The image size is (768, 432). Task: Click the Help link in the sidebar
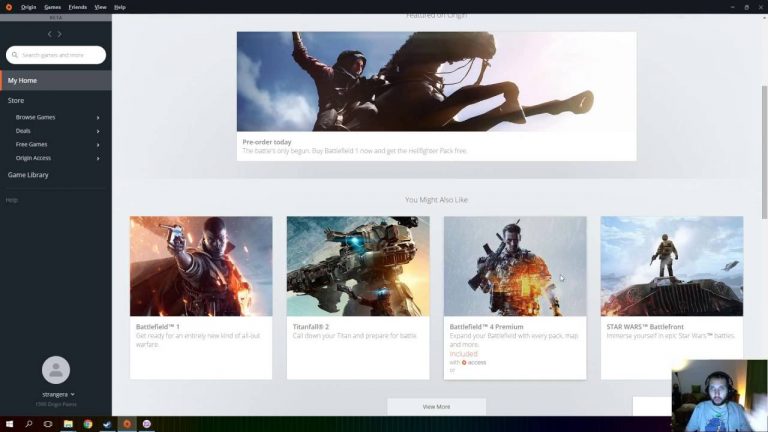12,200
